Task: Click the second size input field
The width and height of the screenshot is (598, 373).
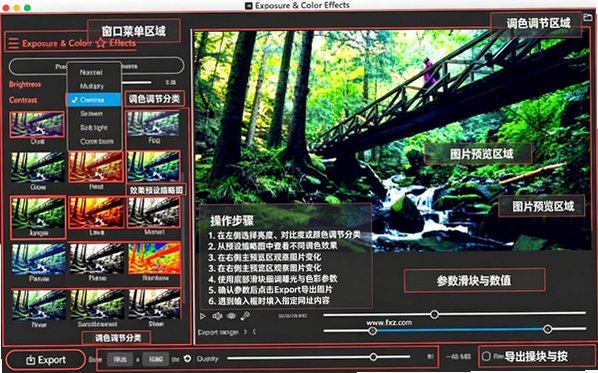Action: [155, 359]
